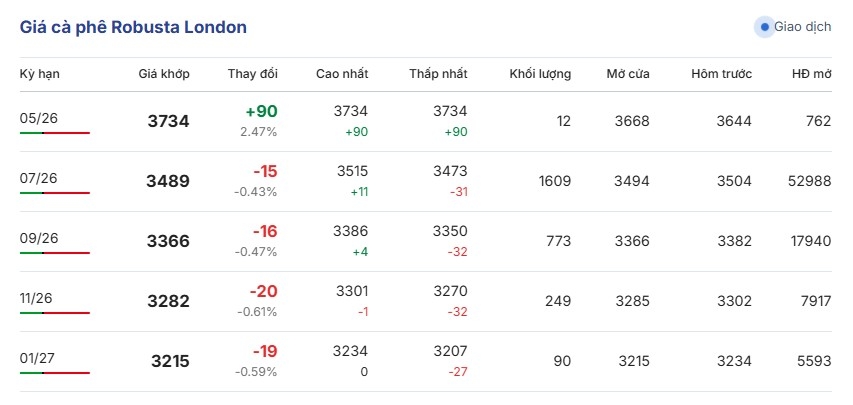Screen dimensions: 853x405
Task: Click the Thay đổi column header
Action: pos(253,74)
